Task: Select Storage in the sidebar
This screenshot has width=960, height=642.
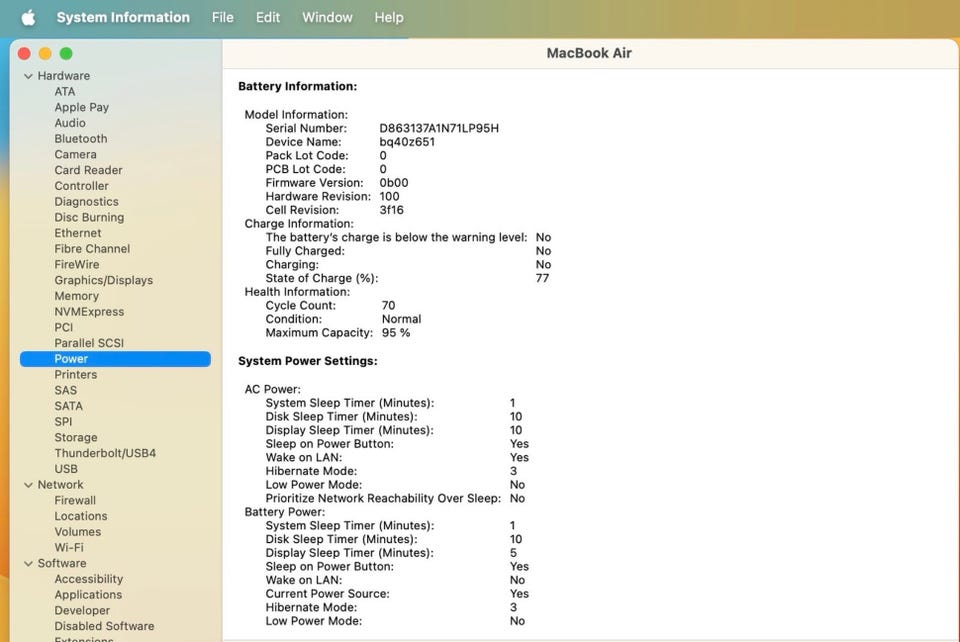Action: click(76, 438)
